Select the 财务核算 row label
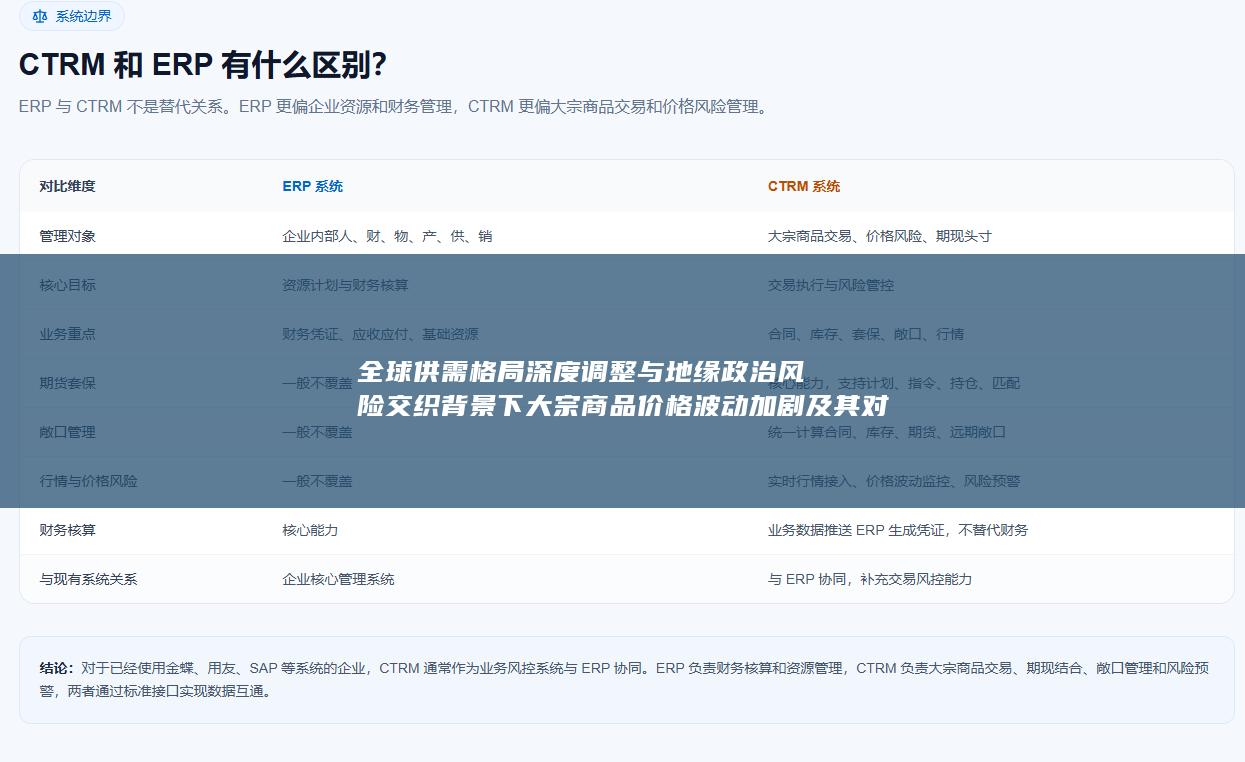 [68, 530]
